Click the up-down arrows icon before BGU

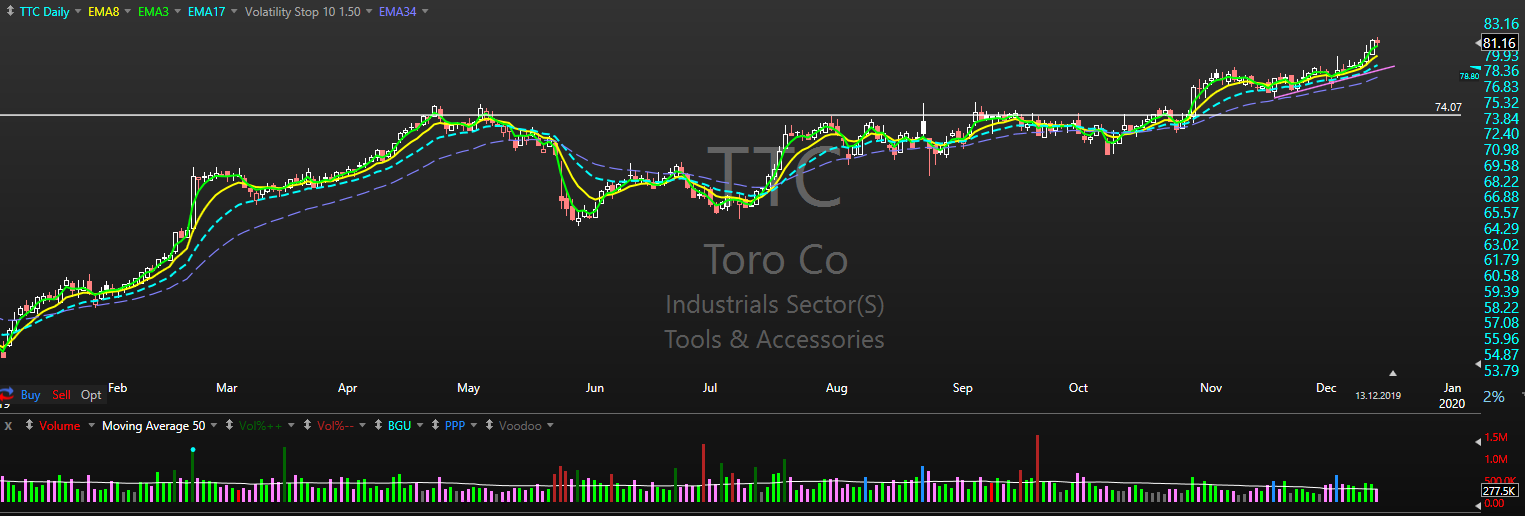point(378,426)
